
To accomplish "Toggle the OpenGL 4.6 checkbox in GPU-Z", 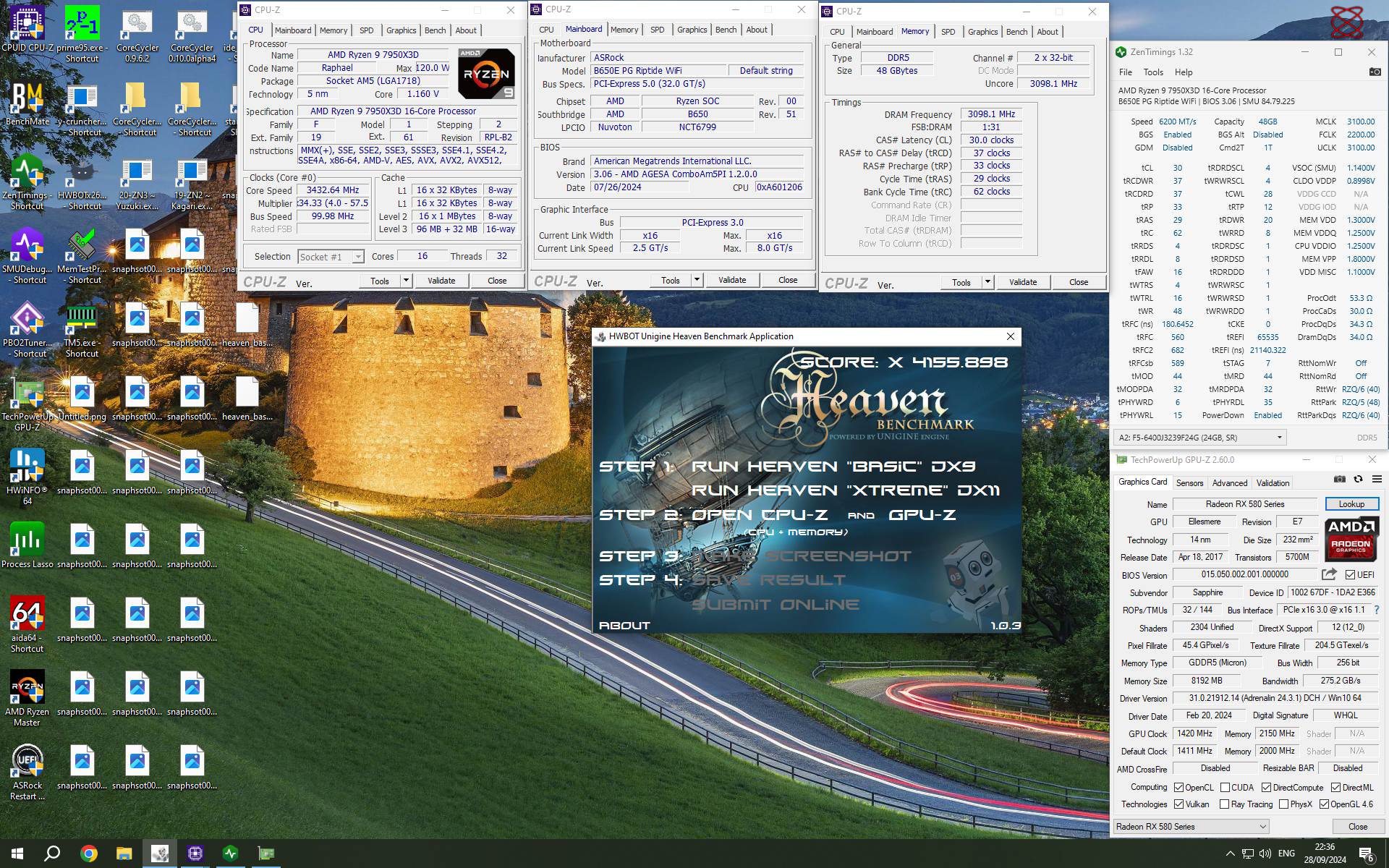I will tap(1324, 804).
